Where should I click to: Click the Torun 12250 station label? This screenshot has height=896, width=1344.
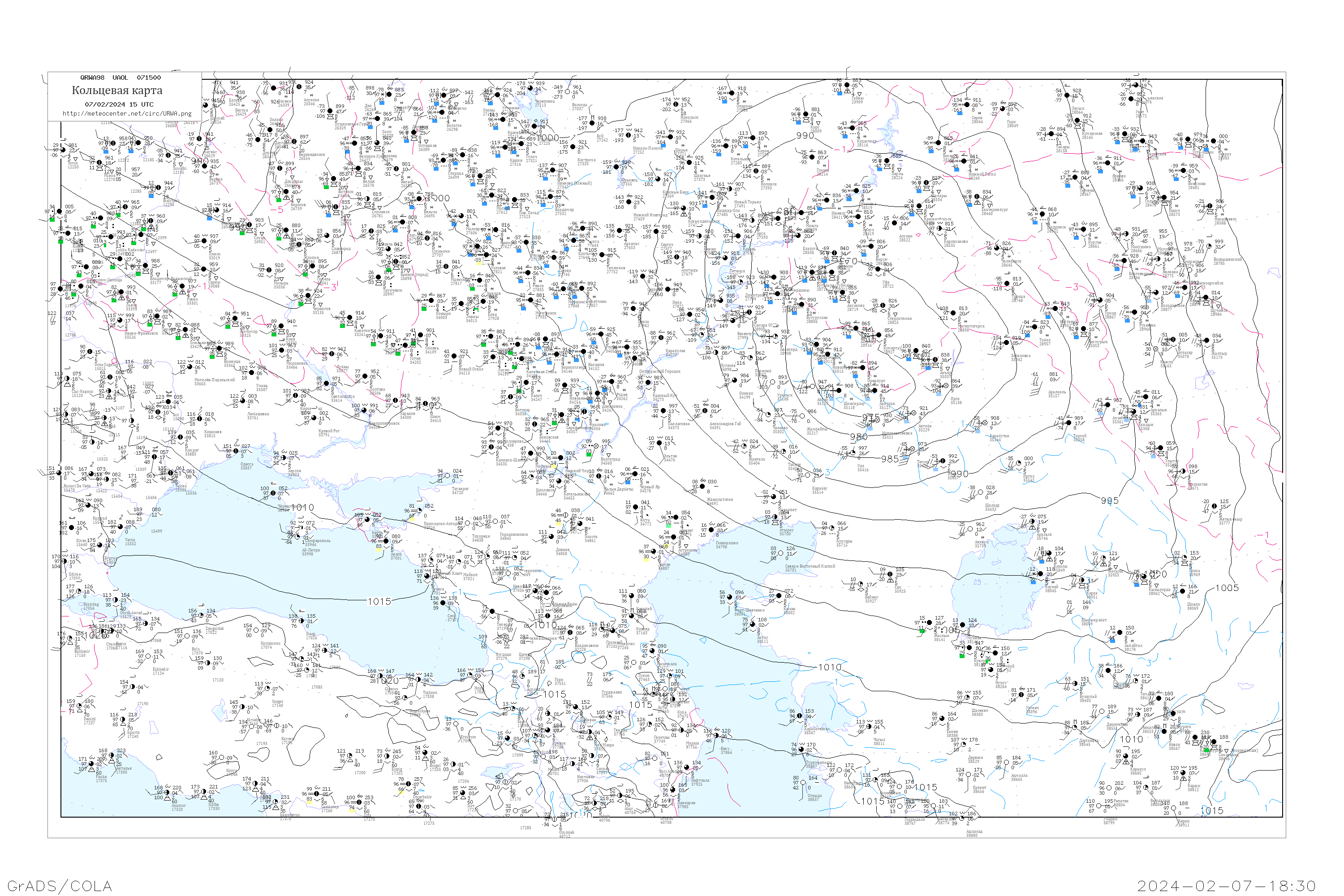coord(73,164)
